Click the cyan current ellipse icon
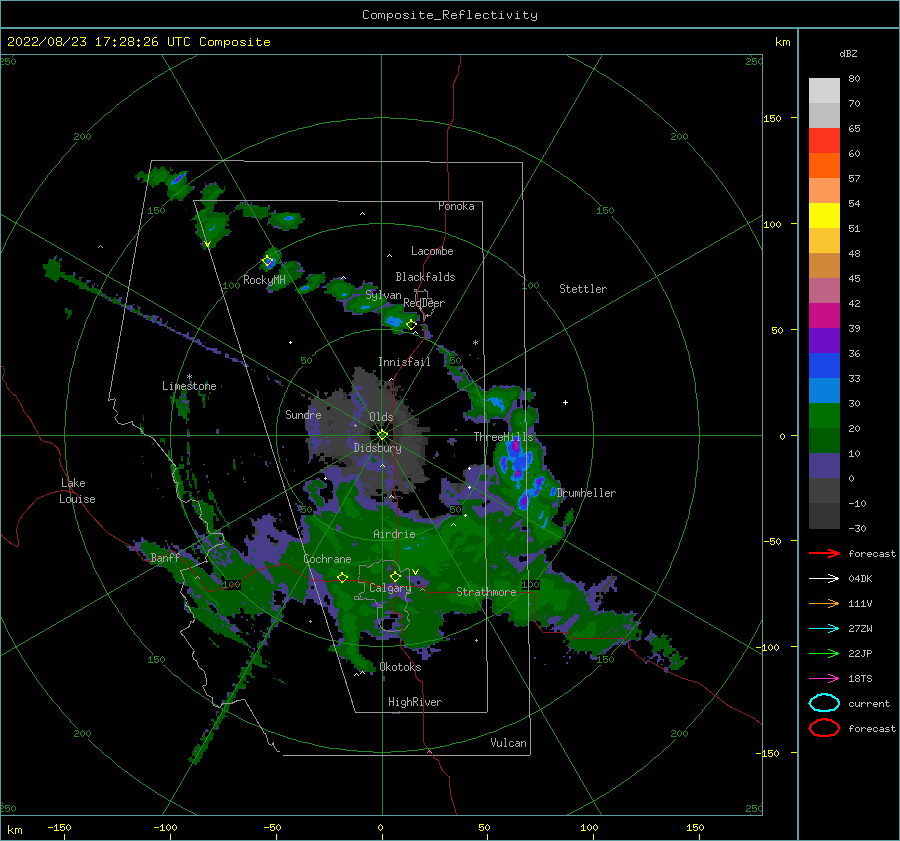900x841 pixels. pyautogui.click(x=824, y=703)
